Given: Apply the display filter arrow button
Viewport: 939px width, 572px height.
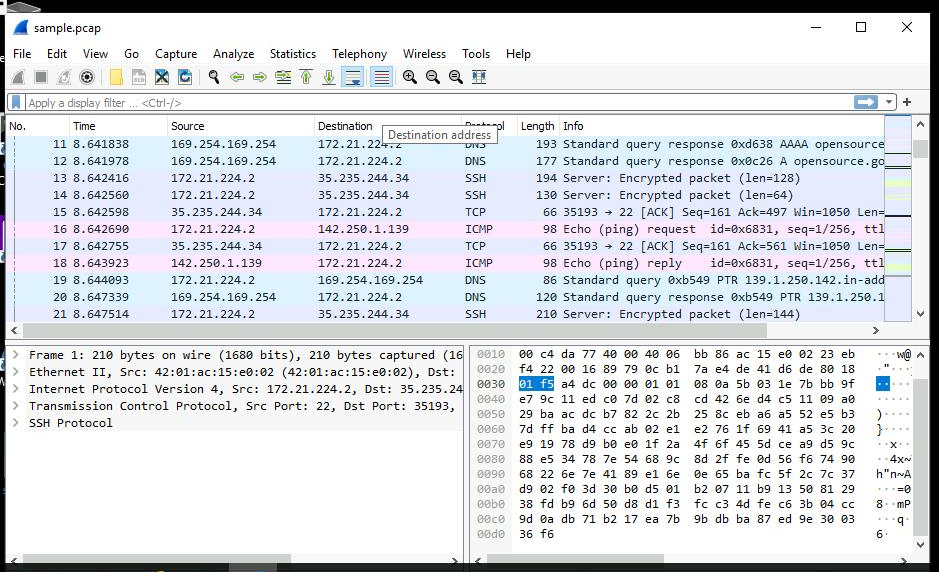Looking at the screenshot, I should click(x=866, y=102).
